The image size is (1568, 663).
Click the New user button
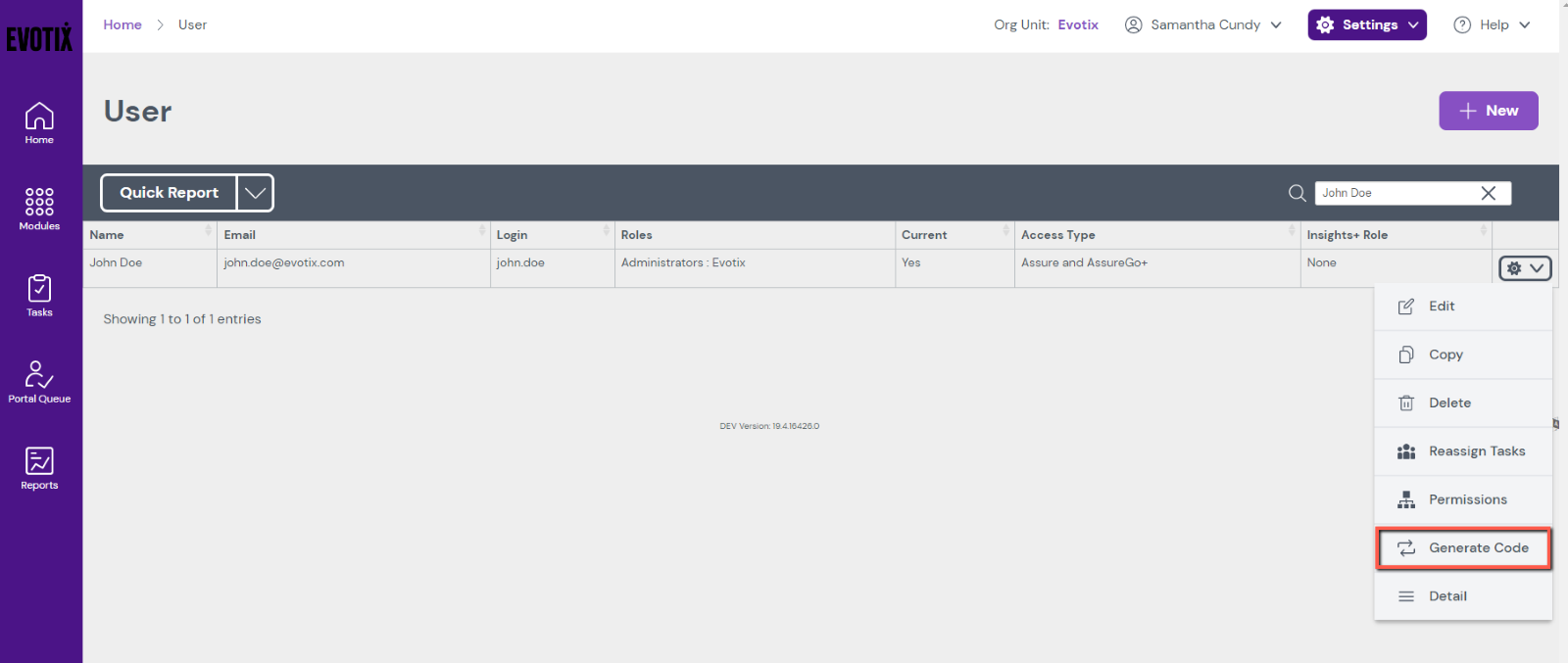point(1488,111)
